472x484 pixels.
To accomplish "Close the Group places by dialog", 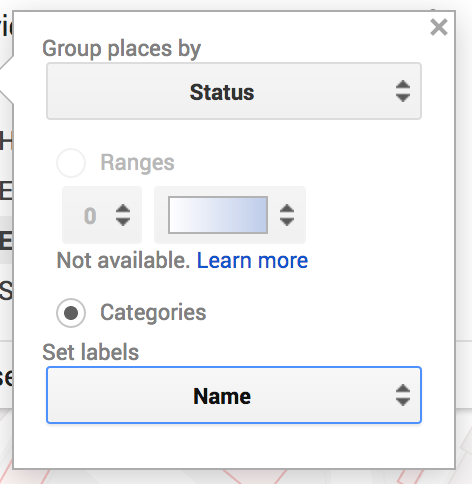I will (x=439, y=27).
